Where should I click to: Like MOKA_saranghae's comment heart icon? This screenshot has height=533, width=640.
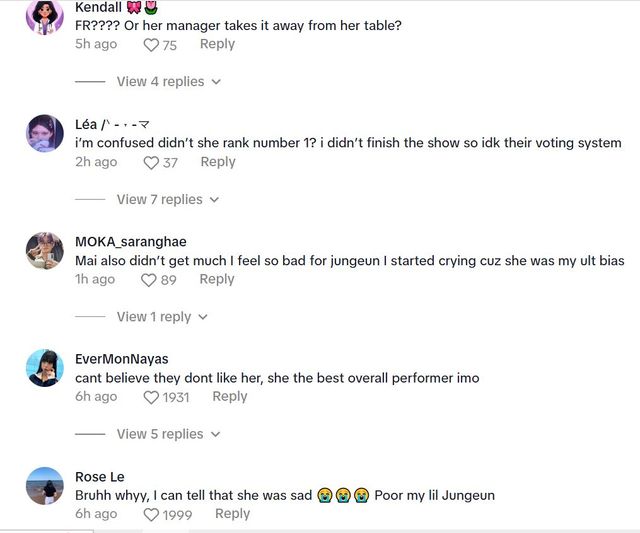click(149, 280)
